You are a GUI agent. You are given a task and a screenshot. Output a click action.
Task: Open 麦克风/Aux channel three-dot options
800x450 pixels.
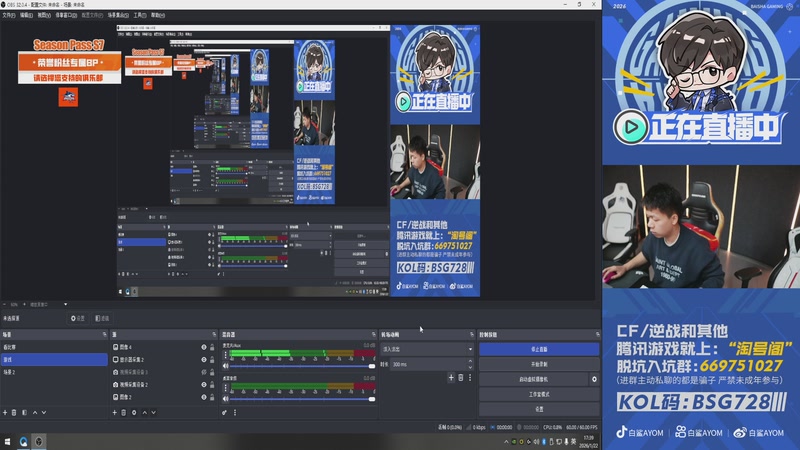pos(226,355)
